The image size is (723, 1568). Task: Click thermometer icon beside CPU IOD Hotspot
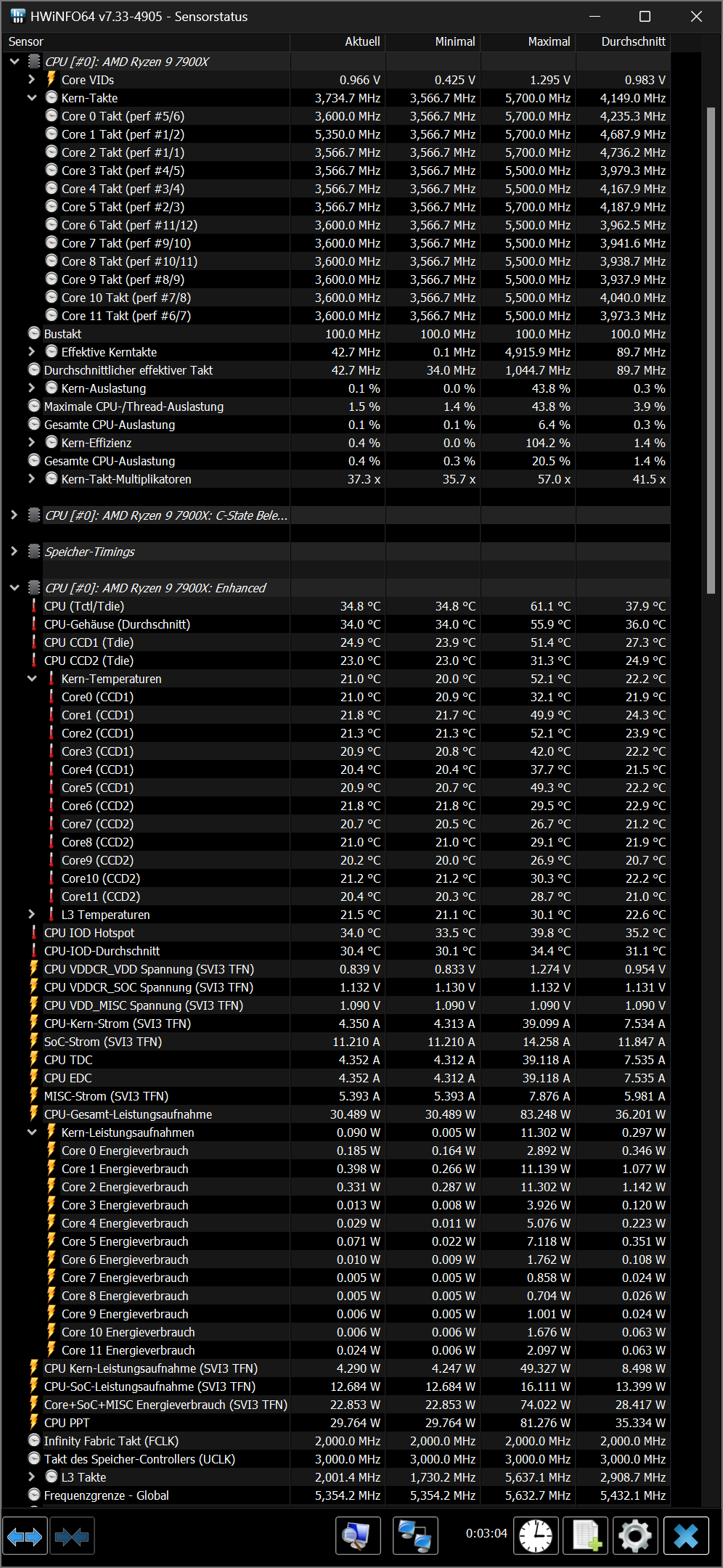[x=34, y=932]
